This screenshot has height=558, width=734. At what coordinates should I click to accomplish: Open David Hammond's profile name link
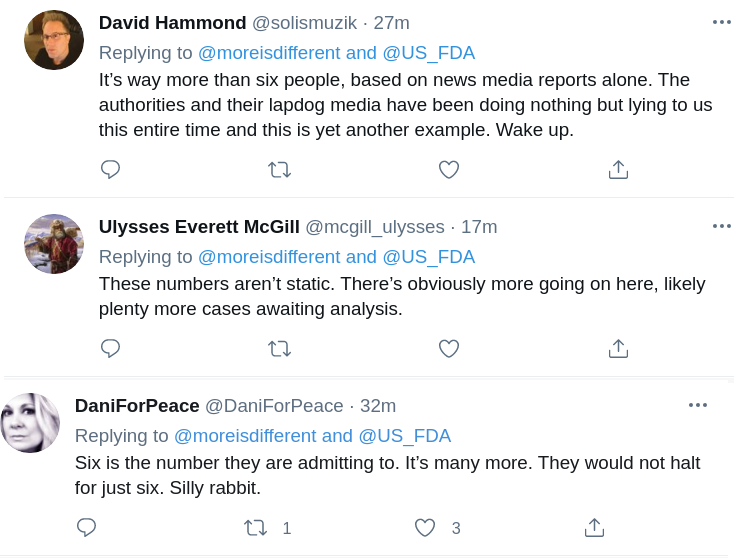tap(172, 23)
